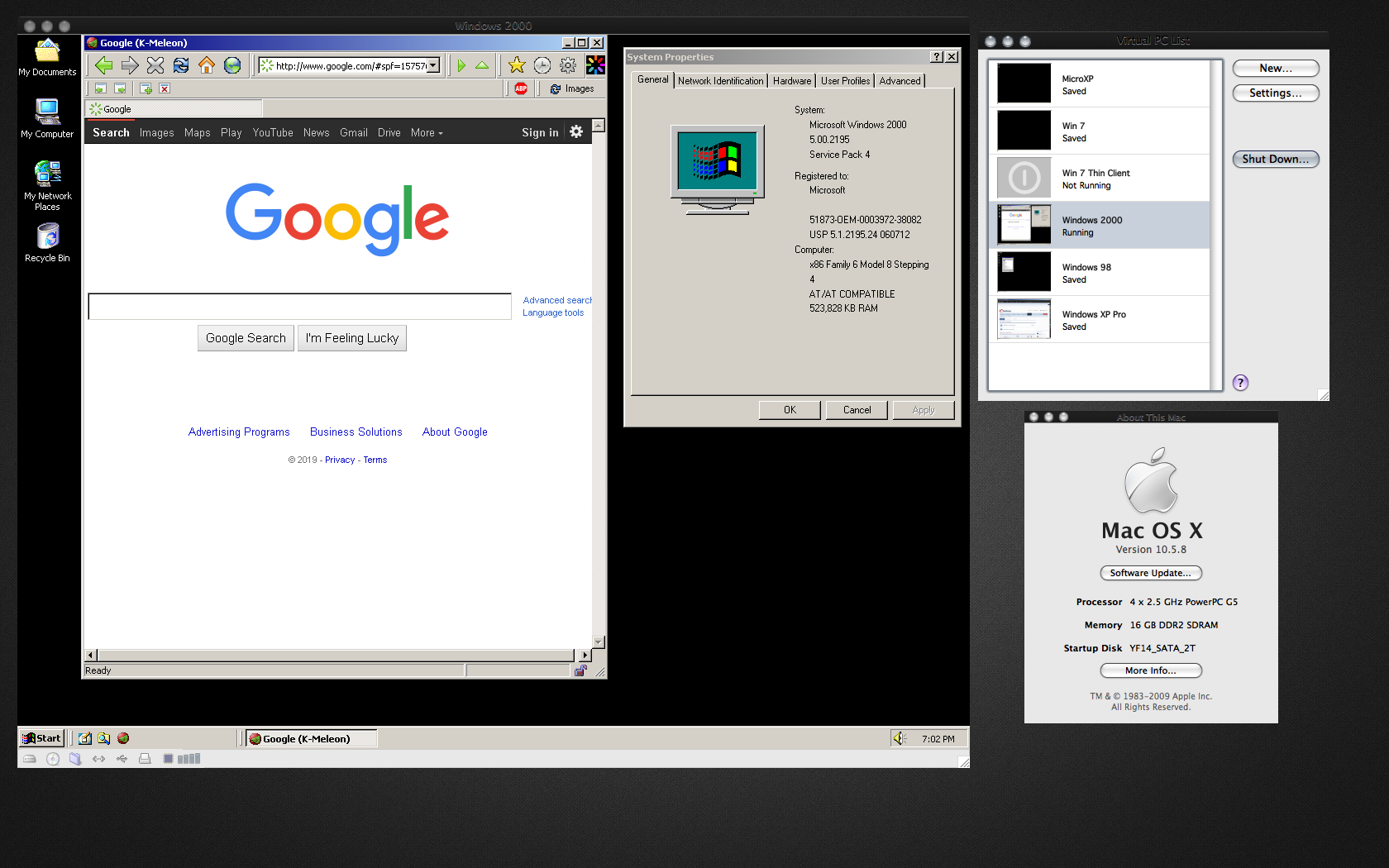This screenshot has width=1389, height=868.
Task: Switch to next tab icon
Action: [x=120, y=88]
